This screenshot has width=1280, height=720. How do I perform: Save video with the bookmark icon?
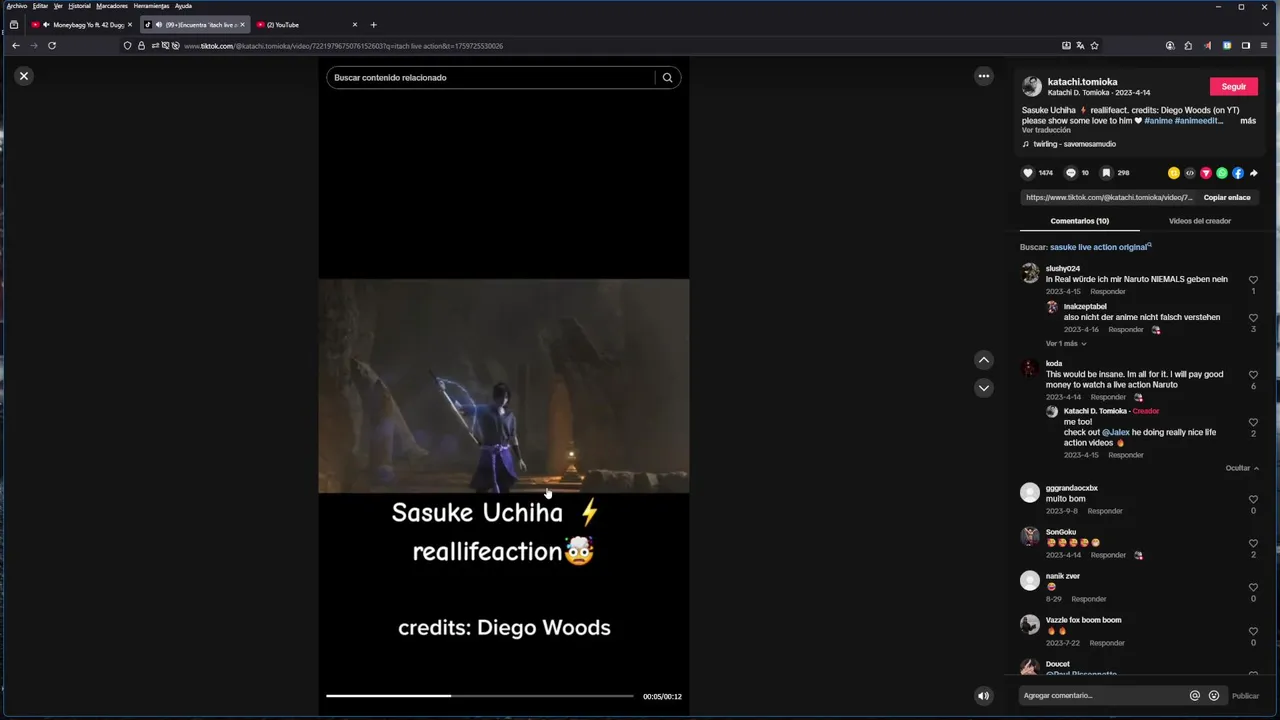pyautogui.click(x=1107, y=173)
